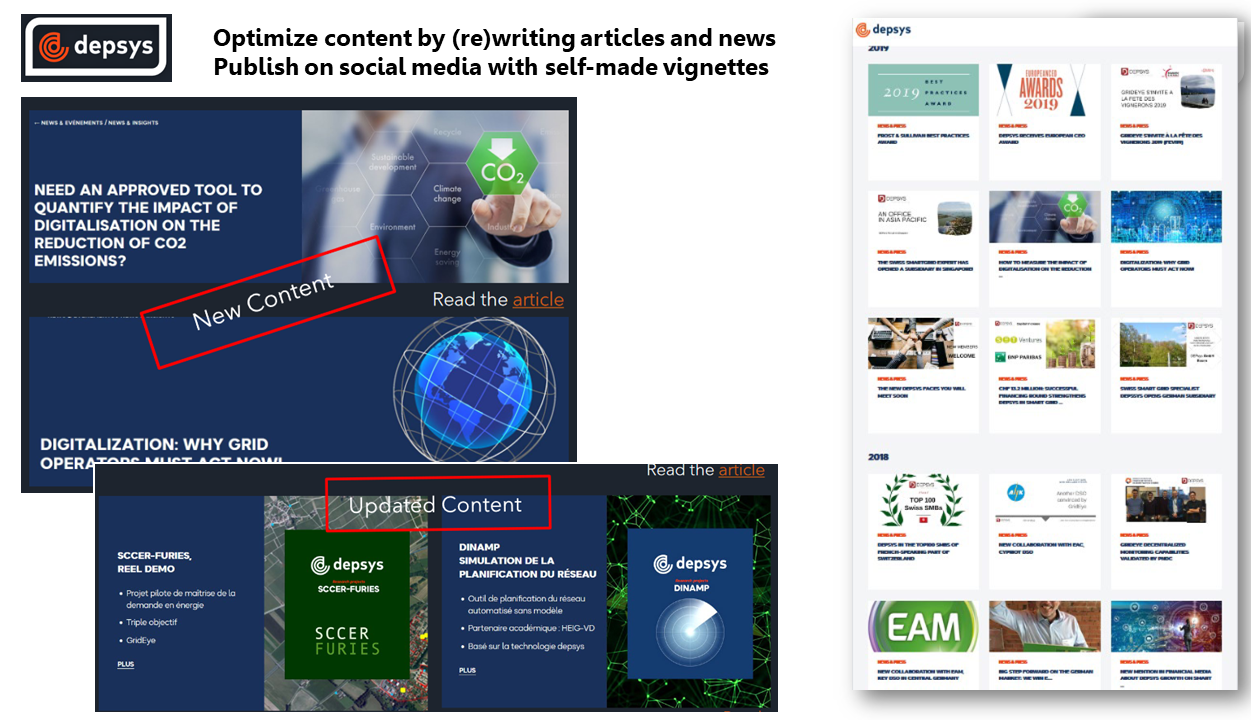
Task: Click 'PLUS' link under SCCER-FURIES Reel Demo
Action: (125, 664)
